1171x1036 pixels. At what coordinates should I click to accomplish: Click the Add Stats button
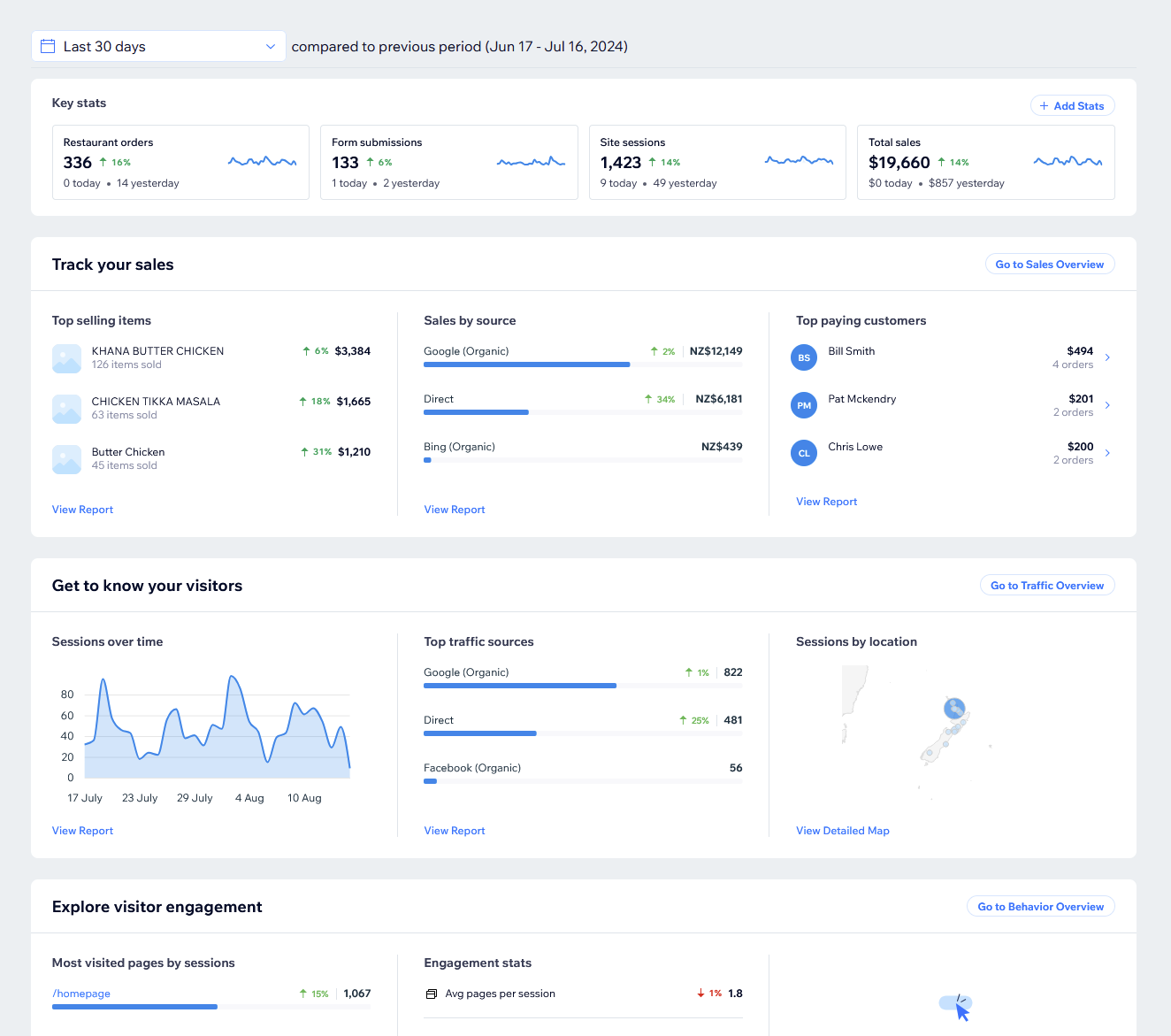pyautogui.click(x=1072, y=105)
